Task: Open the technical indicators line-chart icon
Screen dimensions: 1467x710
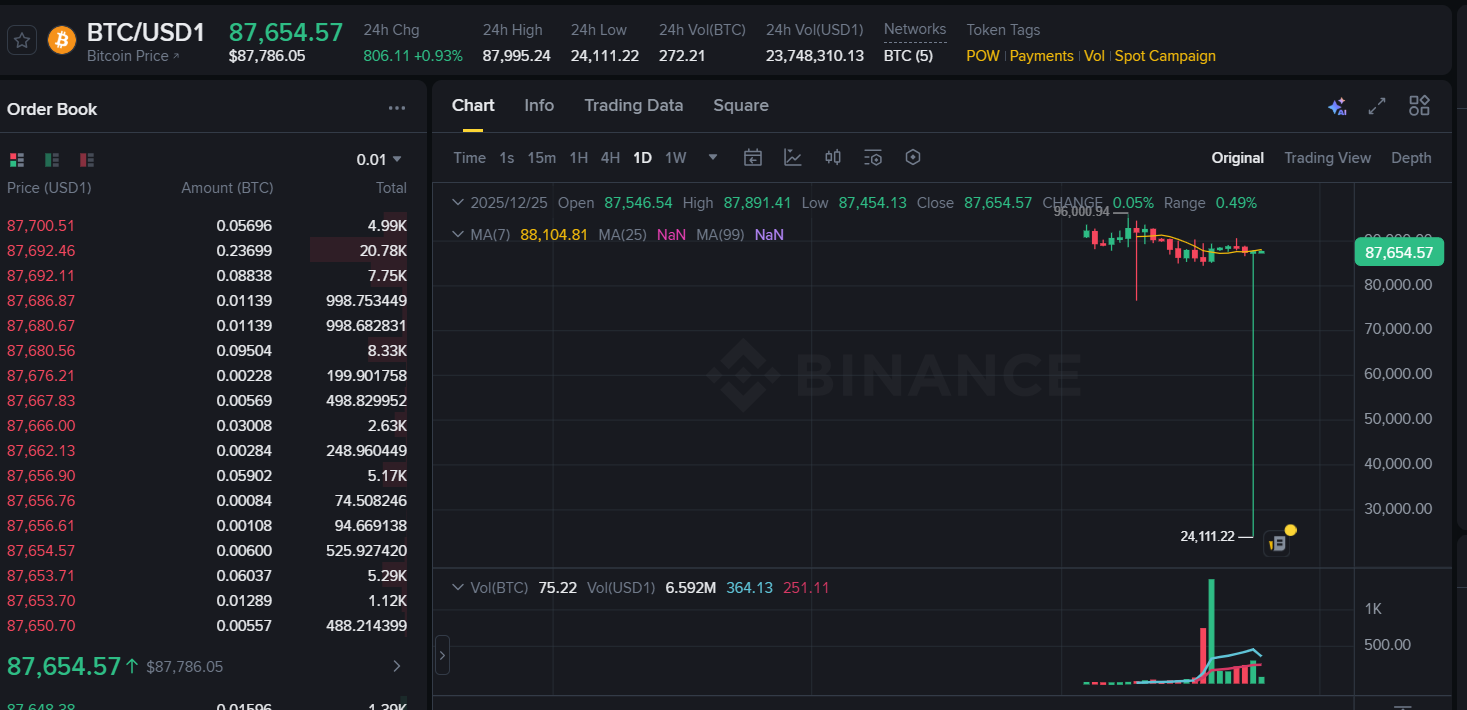Action: (x=793, y=157)
